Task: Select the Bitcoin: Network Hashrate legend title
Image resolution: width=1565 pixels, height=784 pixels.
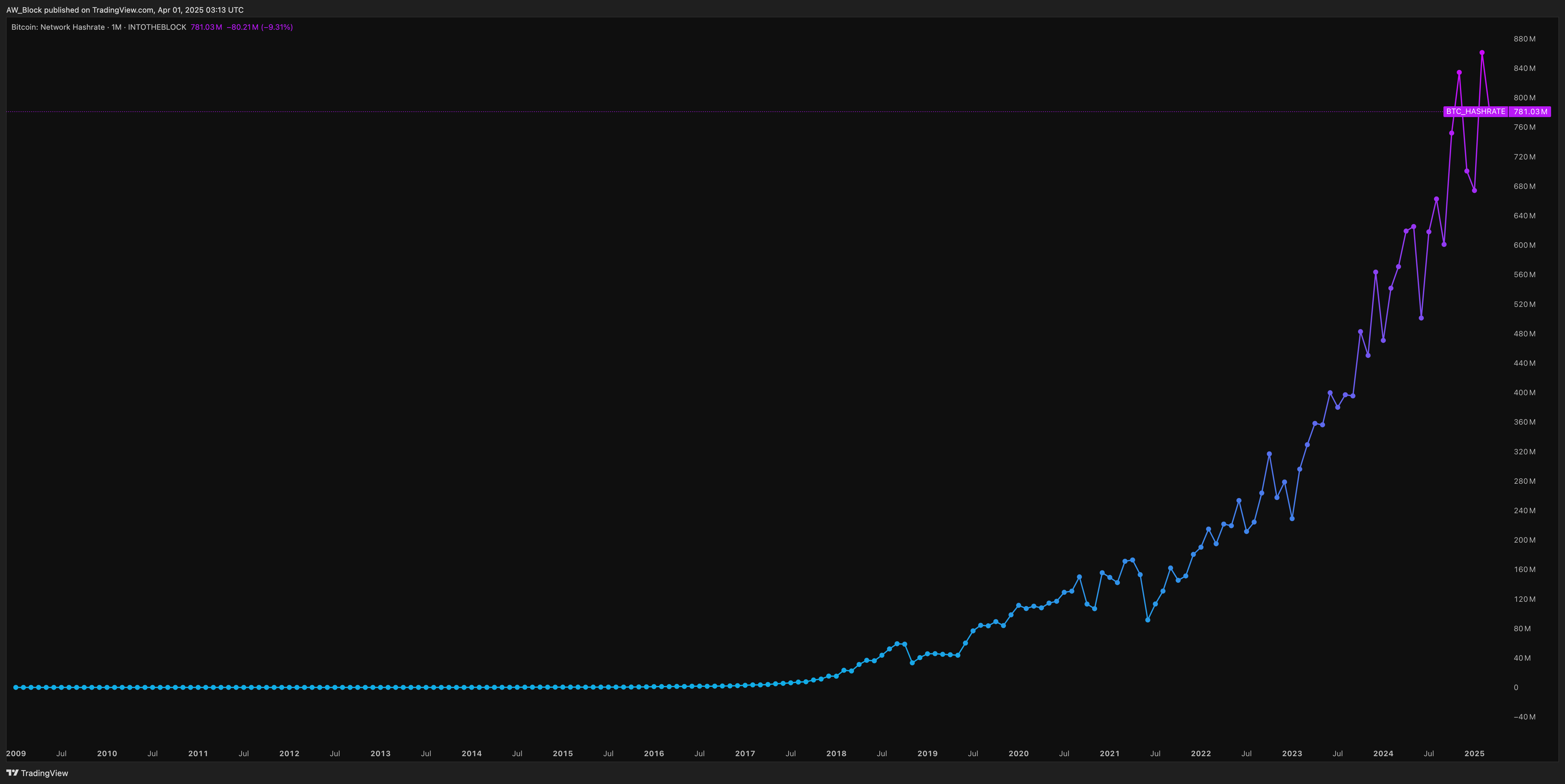Action: [x=58, y=27]
